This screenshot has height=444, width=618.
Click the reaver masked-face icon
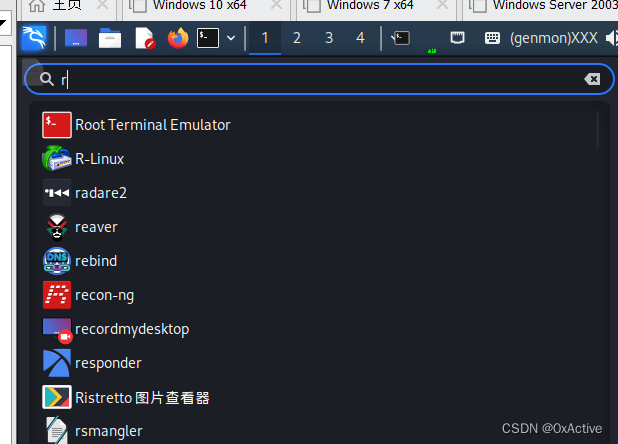57,227
